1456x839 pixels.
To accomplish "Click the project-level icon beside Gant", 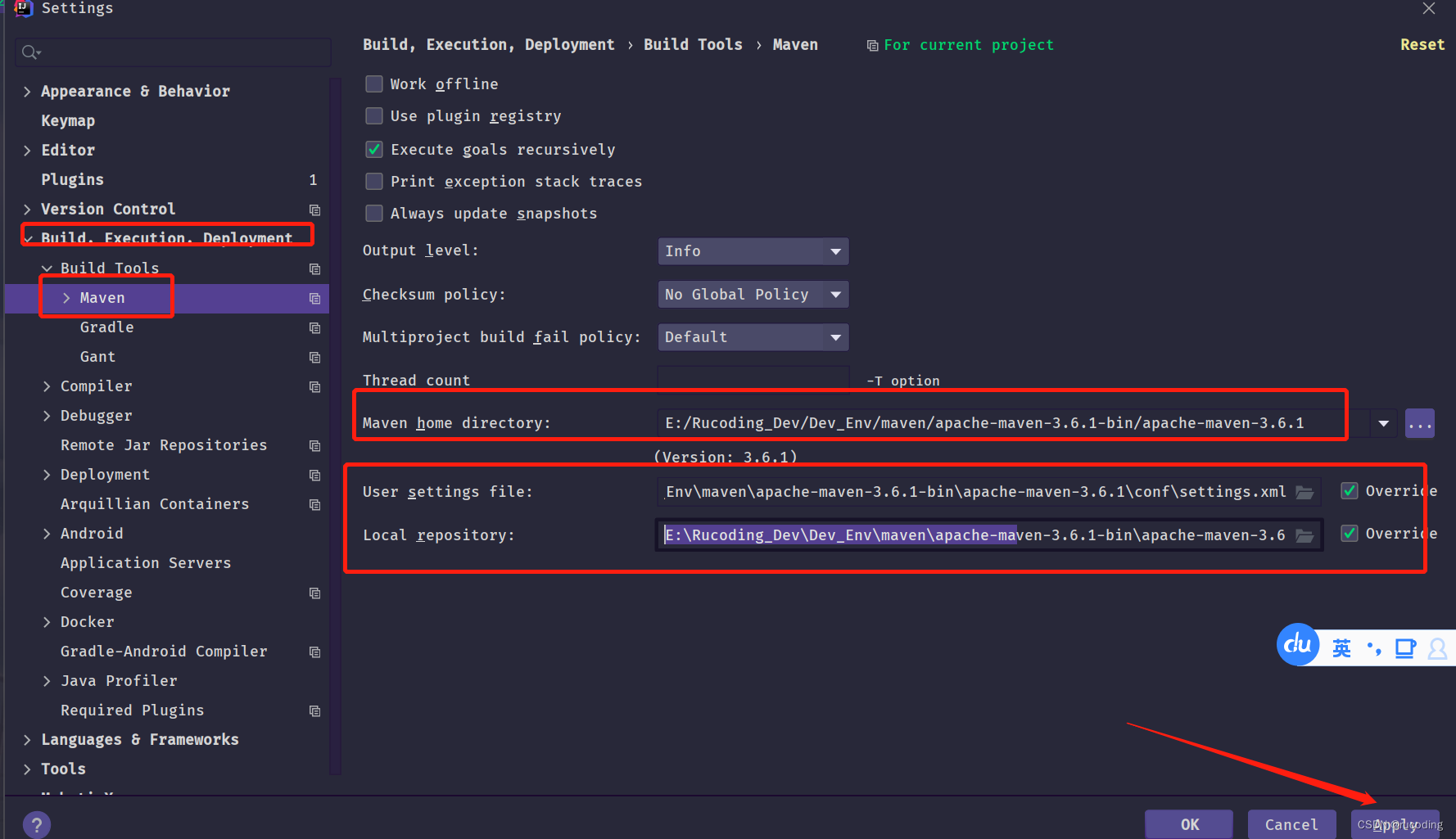I will click(x=314, y=357).
